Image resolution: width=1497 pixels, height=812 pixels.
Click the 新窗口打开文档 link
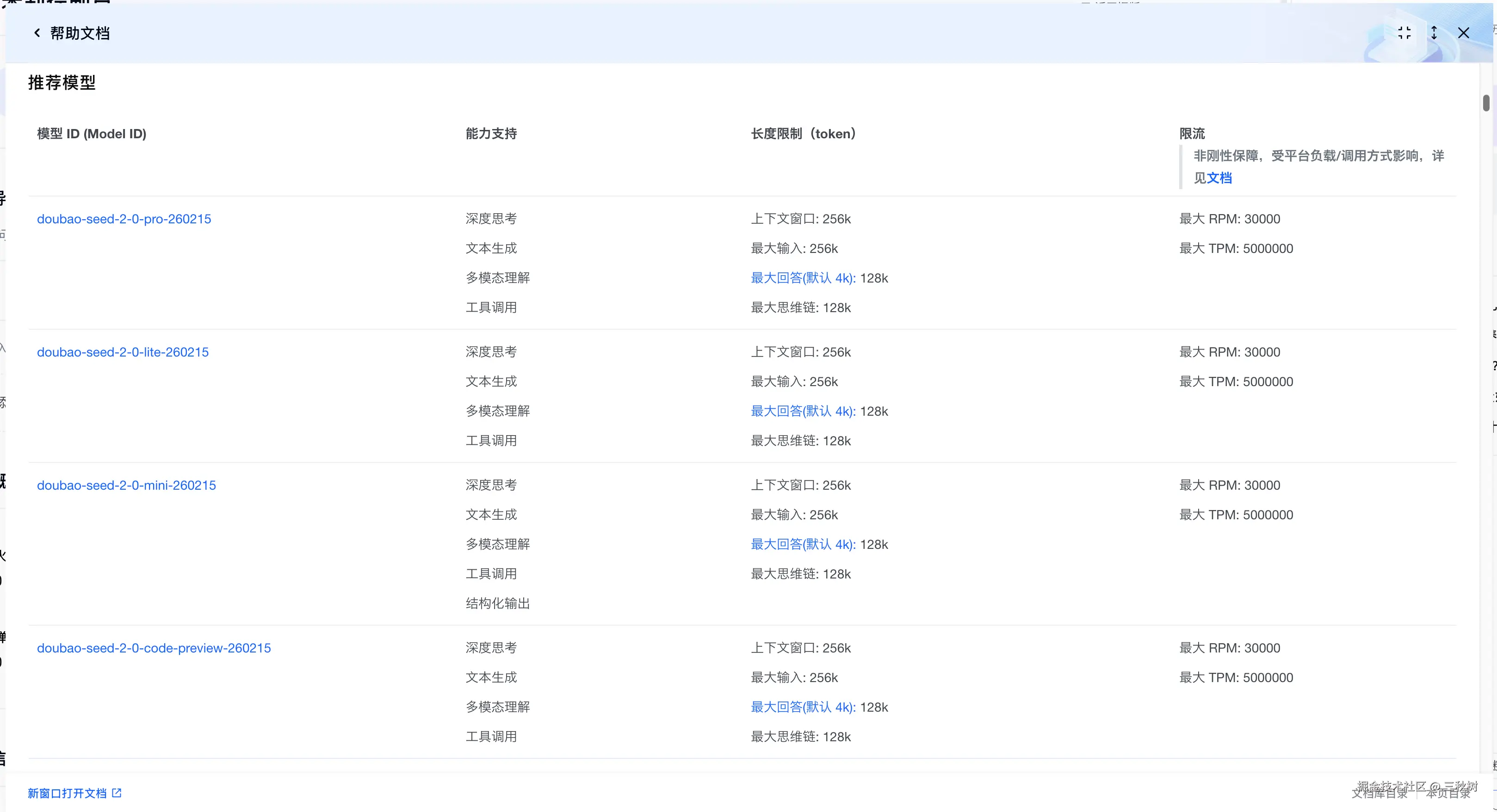(68, 793)
